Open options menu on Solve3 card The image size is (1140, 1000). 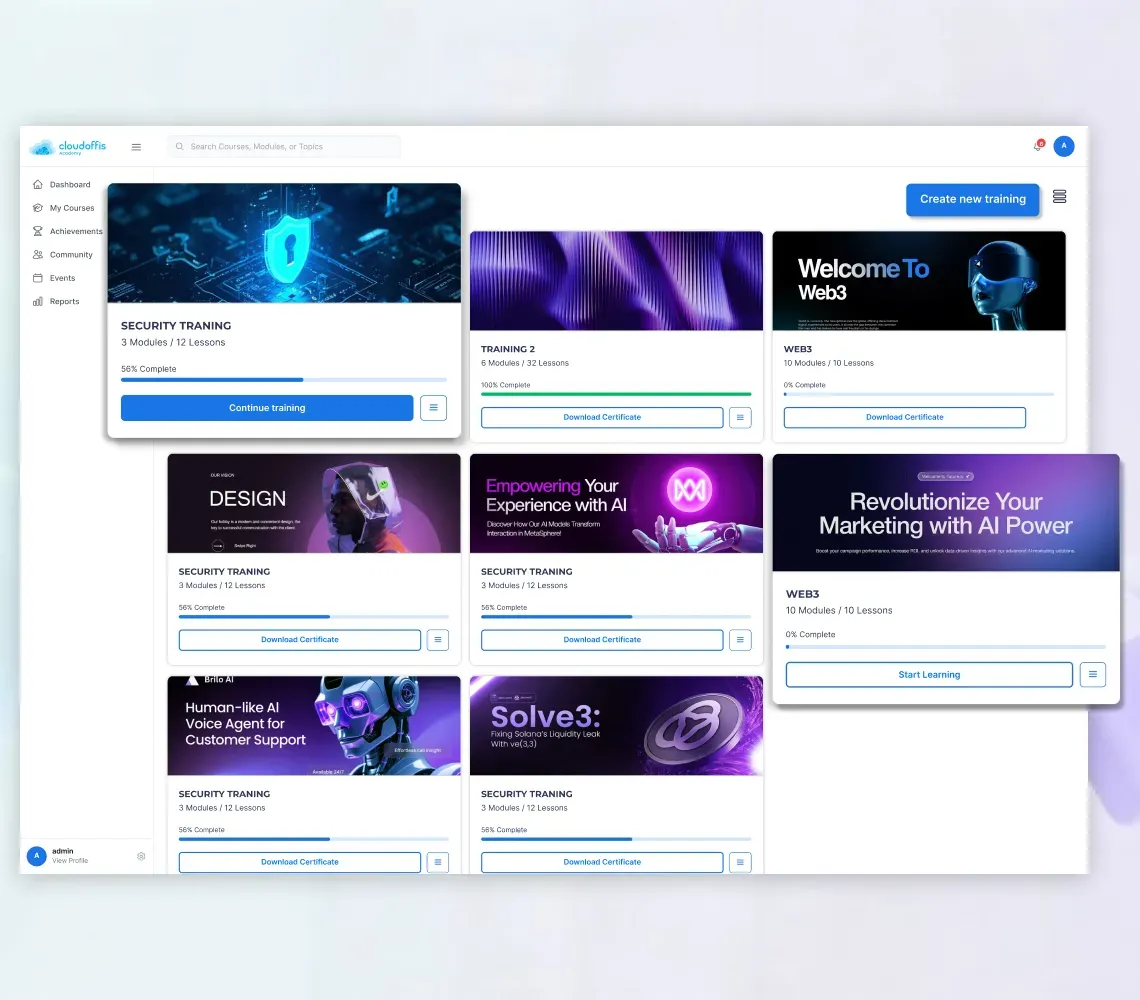pyautogui.click(x=740, y=863)
